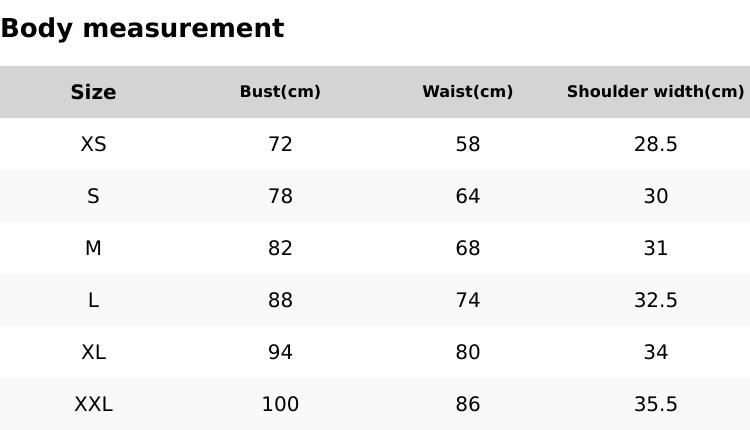
Task: Click the bust value 100
Action: point(280,404)
